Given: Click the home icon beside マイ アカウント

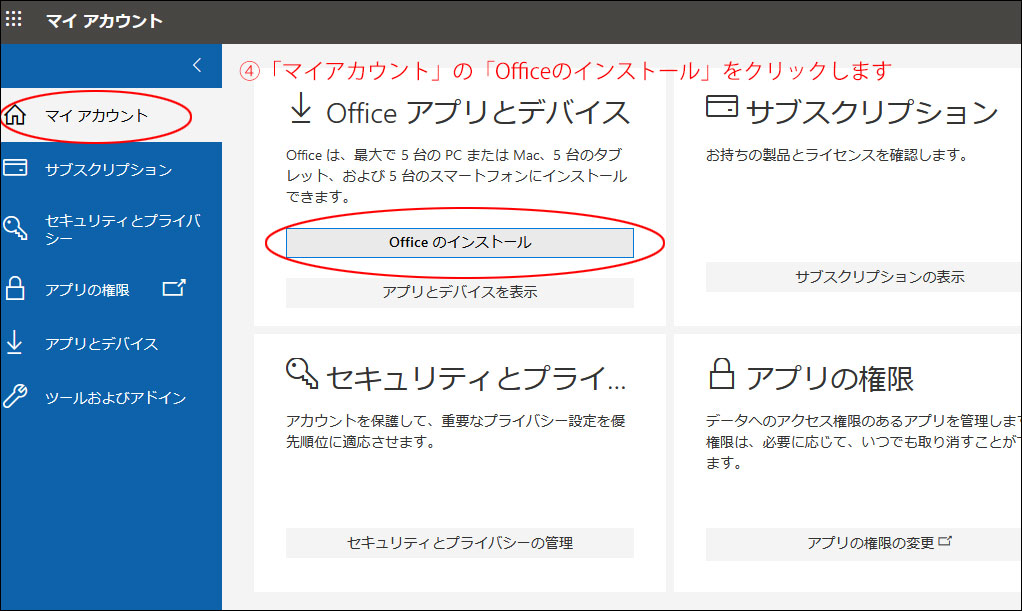Looking at the screenshot, I should point(15,115).
